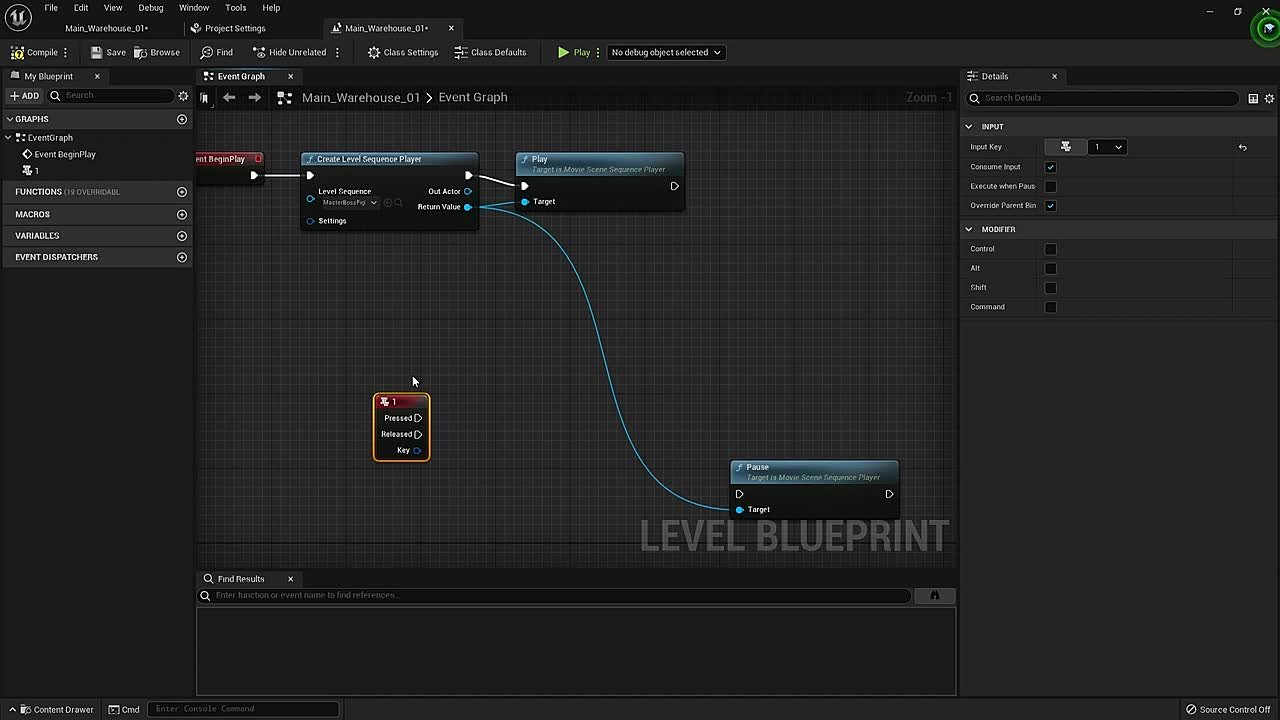Click the graph bookmarks icon

click(204, 97)
